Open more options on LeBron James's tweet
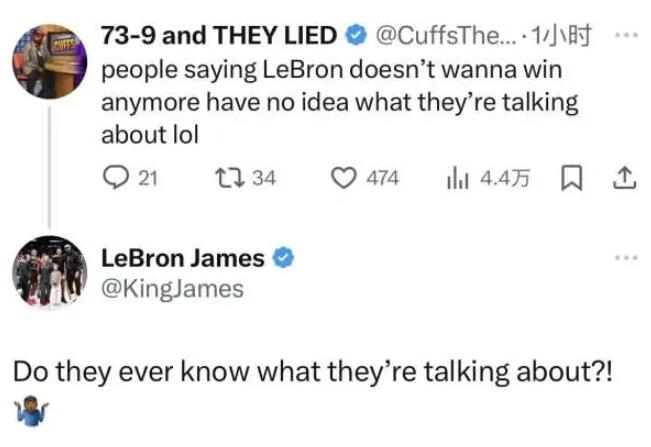651x447 pixels. 625,258
